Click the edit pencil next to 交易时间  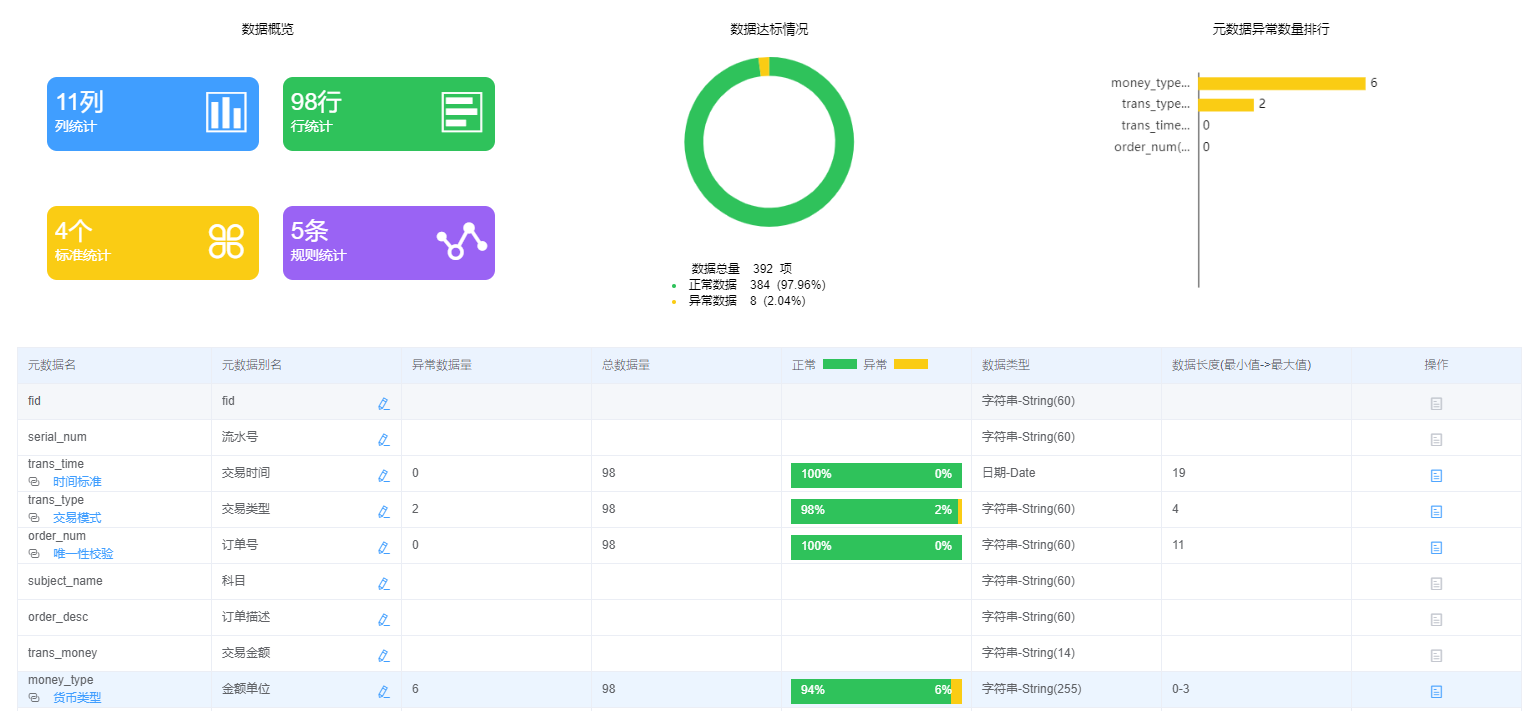[383, 476]
